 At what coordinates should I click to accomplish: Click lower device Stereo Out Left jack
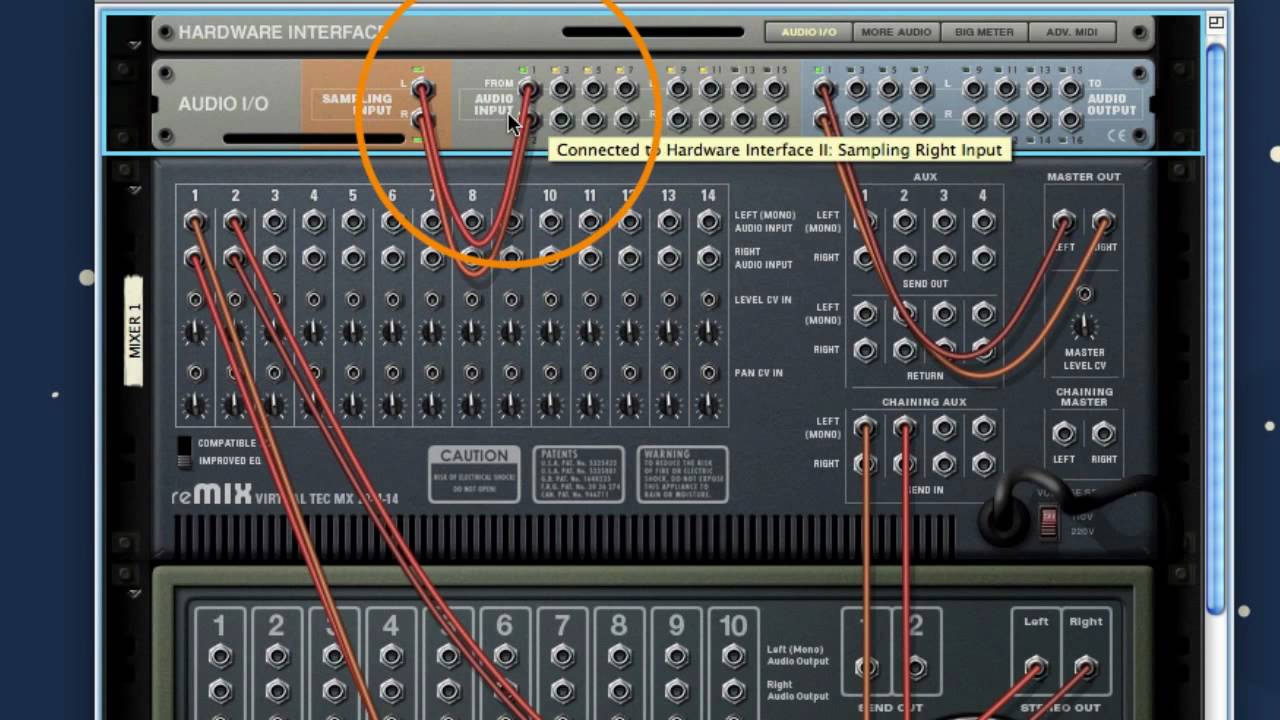[x=1036, y=666]
